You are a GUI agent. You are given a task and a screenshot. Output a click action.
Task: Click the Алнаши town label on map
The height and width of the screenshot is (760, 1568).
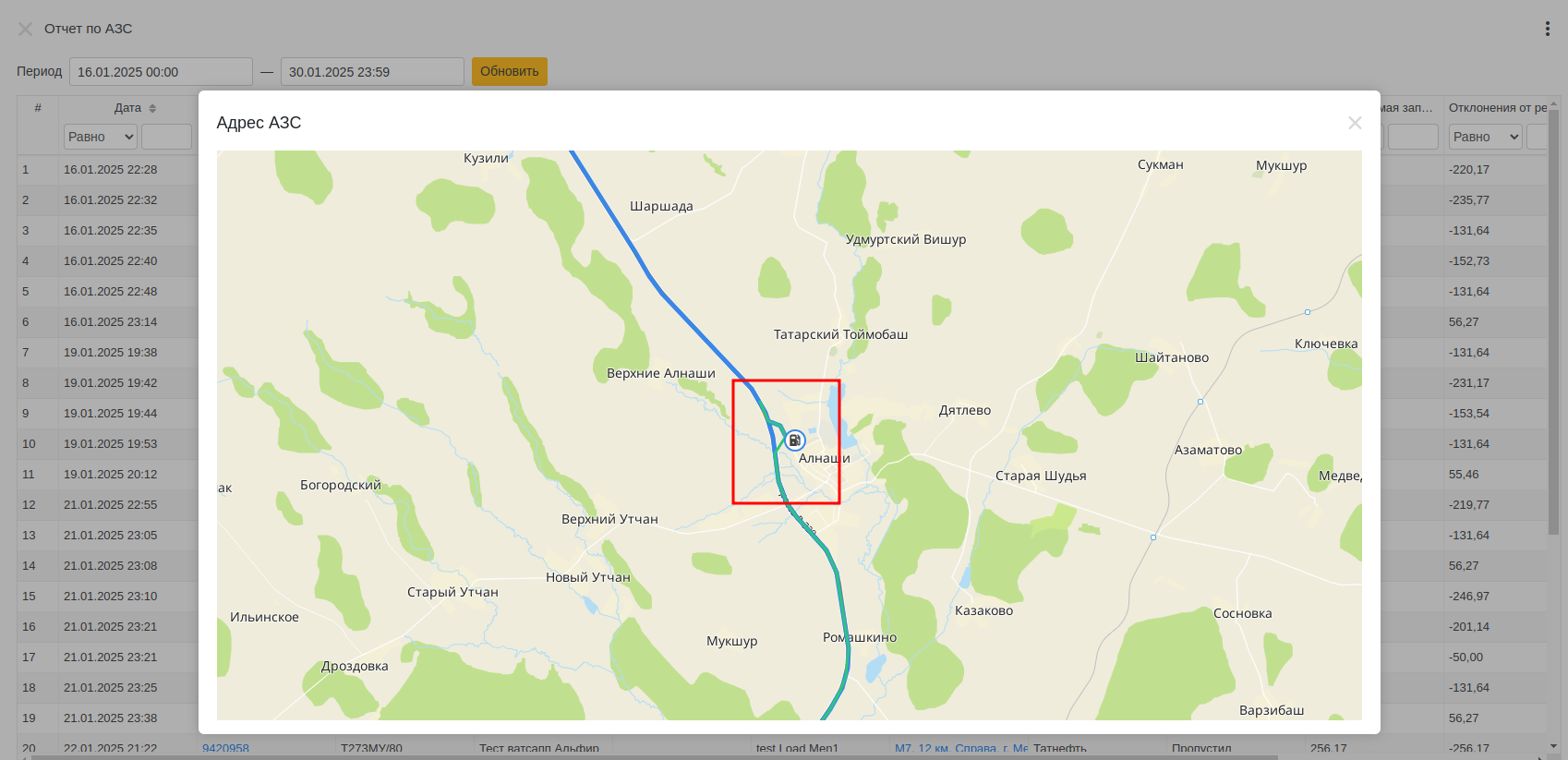point(824,458)
